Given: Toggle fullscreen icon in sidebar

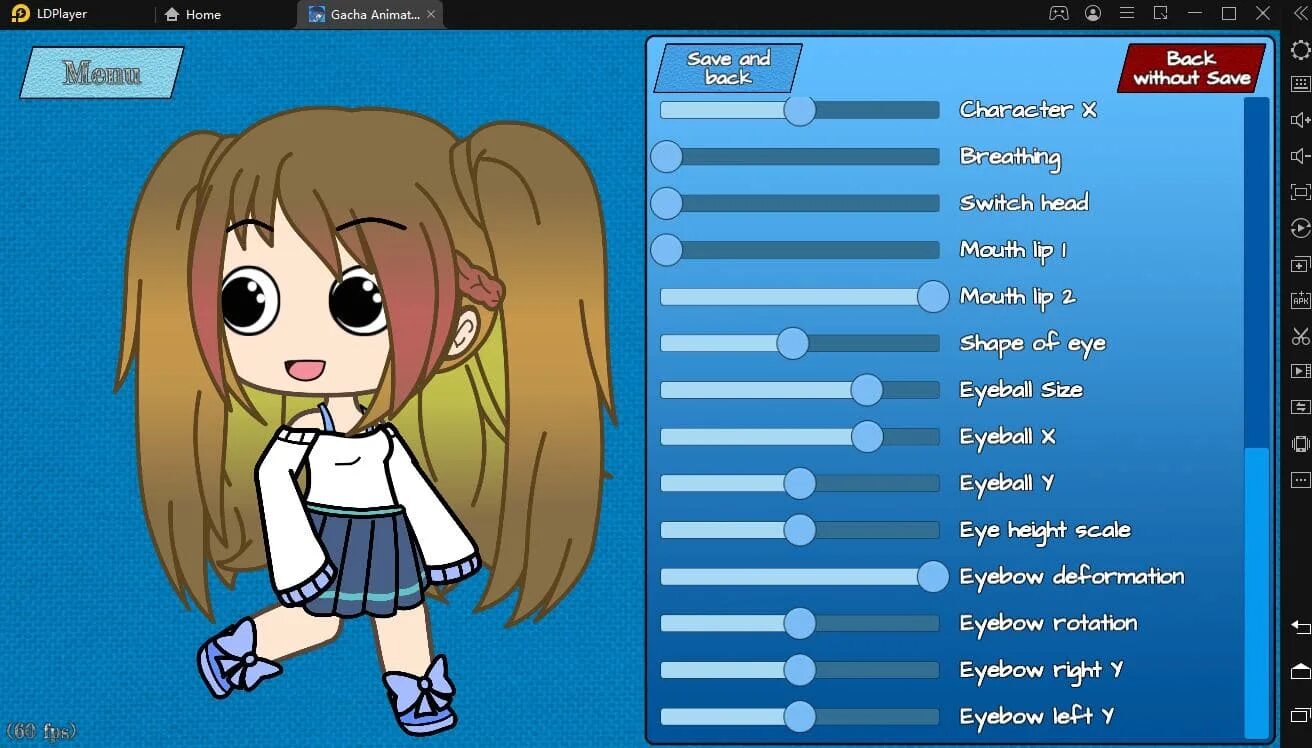Looking at the screenshot, I should coord(1300,192).
